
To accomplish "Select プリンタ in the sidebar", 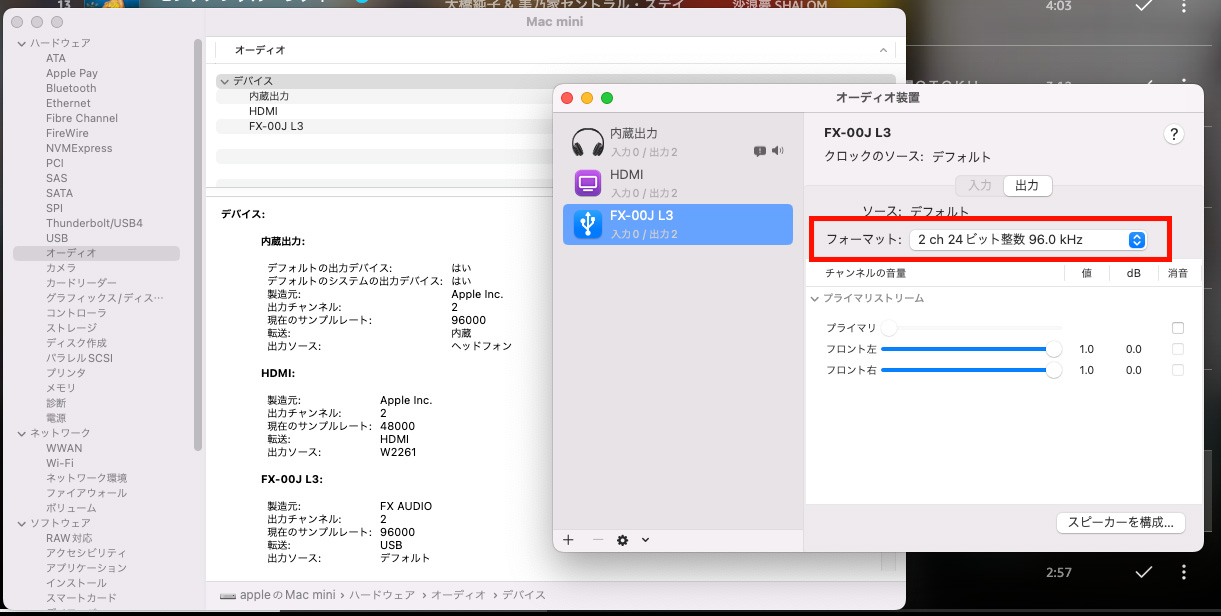I will point(66,373).
